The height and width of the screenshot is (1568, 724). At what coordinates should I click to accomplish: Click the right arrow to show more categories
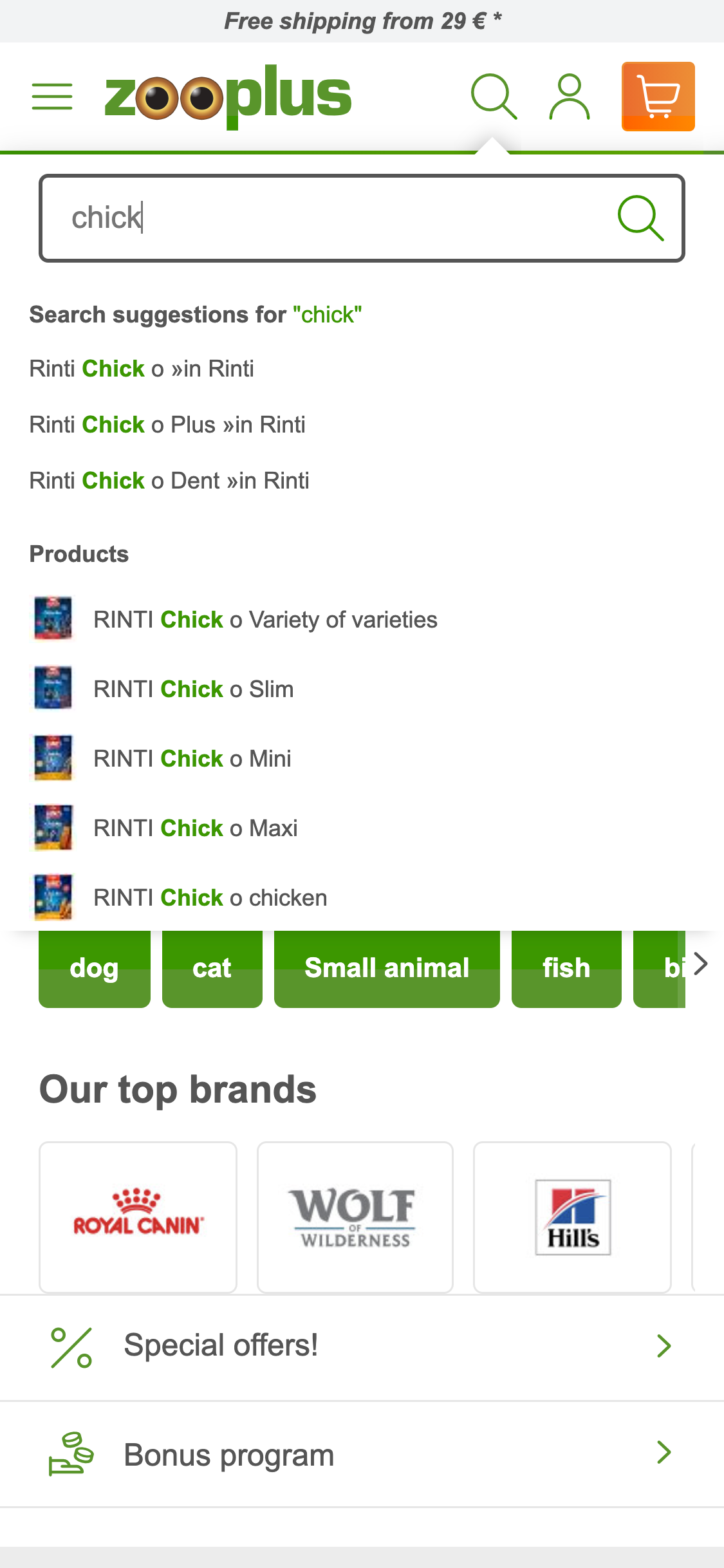pos(701,964)
